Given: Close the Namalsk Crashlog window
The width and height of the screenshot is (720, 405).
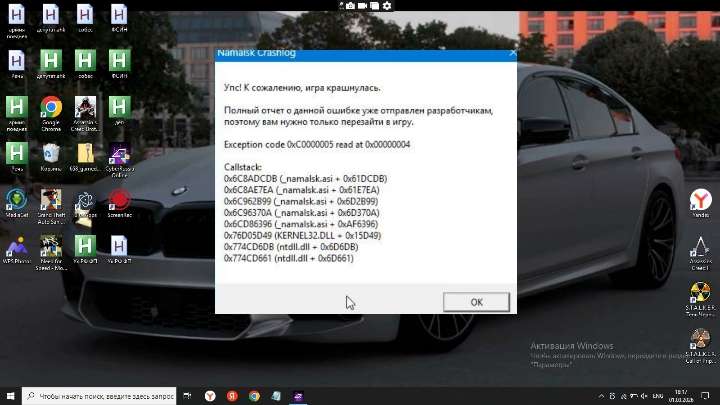Looking at the screenshot, I should point(512,51).
